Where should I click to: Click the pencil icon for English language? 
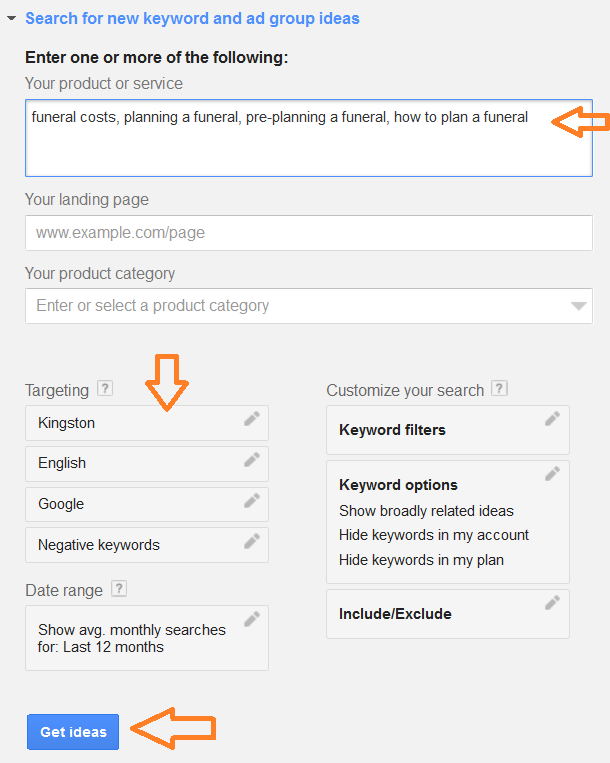[251, 460]
